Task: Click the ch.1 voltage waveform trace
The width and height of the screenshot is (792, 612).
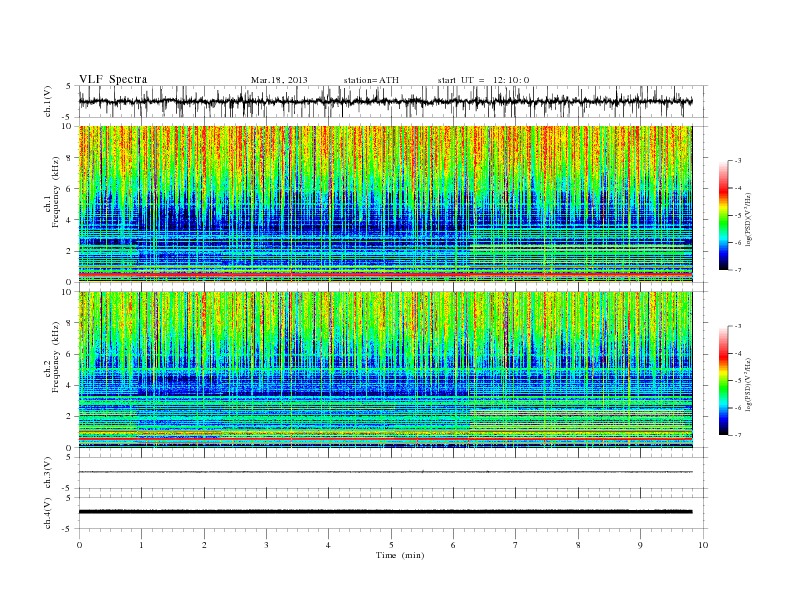Action: [385, 101]
